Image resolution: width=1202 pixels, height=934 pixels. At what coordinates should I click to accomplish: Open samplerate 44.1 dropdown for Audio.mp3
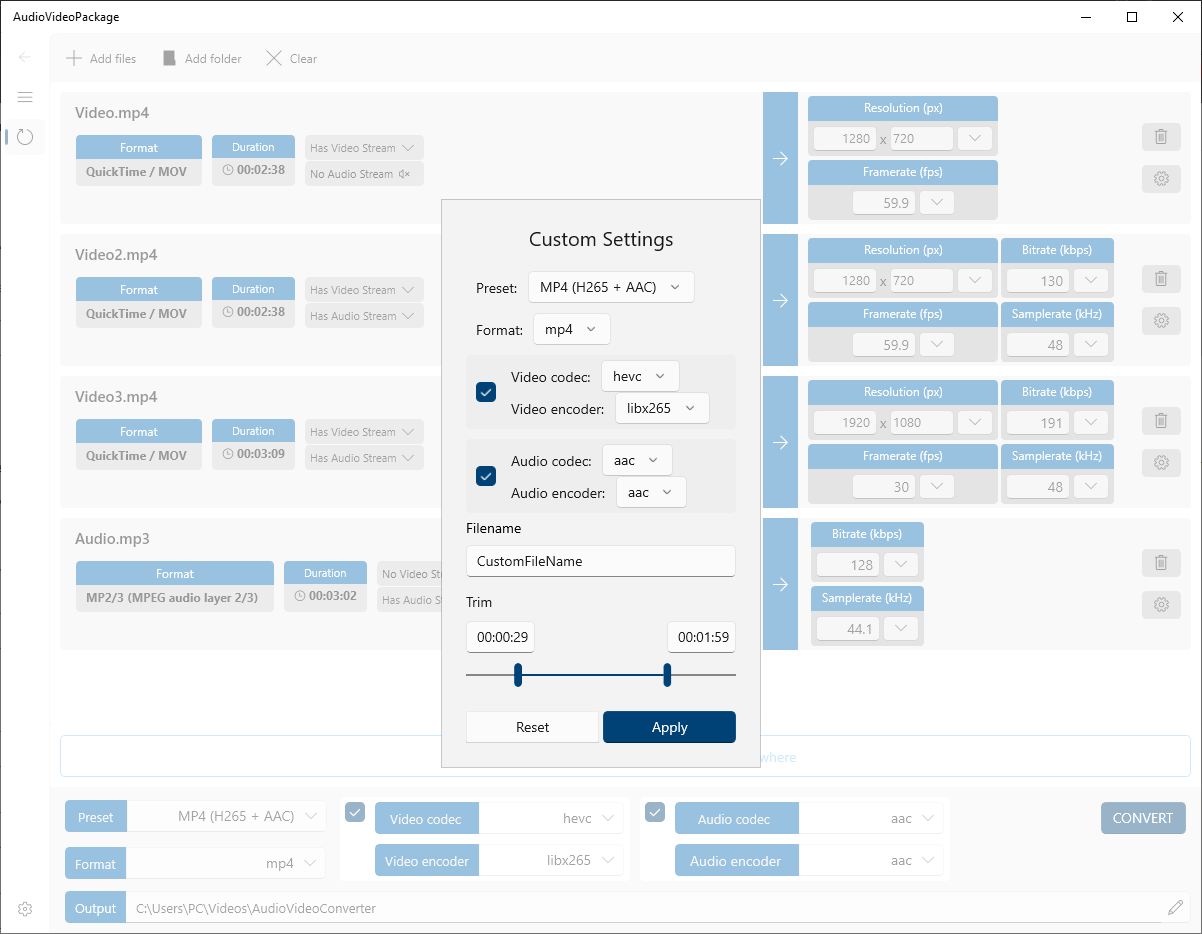point(901,628)
